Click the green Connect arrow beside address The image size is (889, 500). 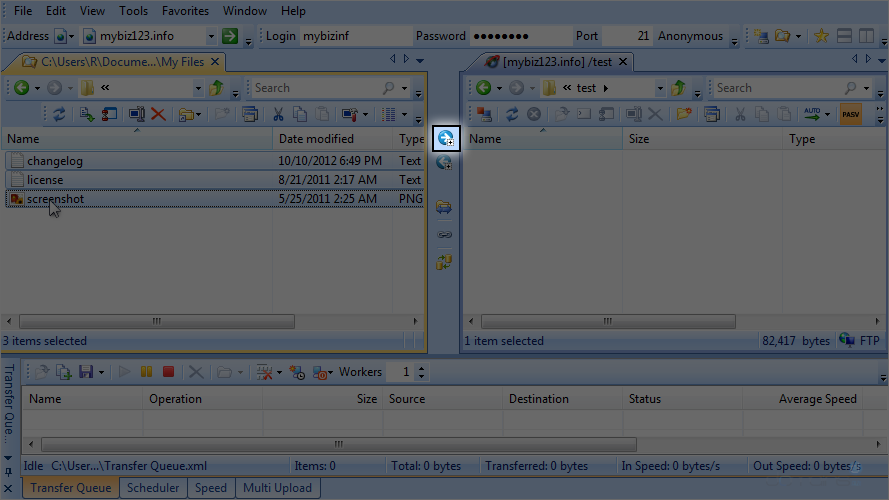pos(230,36)
